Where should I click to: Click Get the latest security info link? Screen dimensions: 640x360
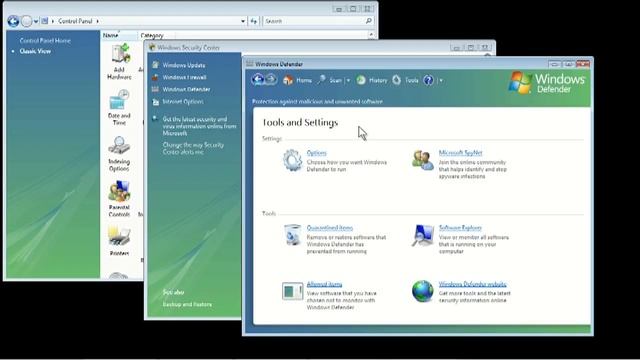[199, 126]
